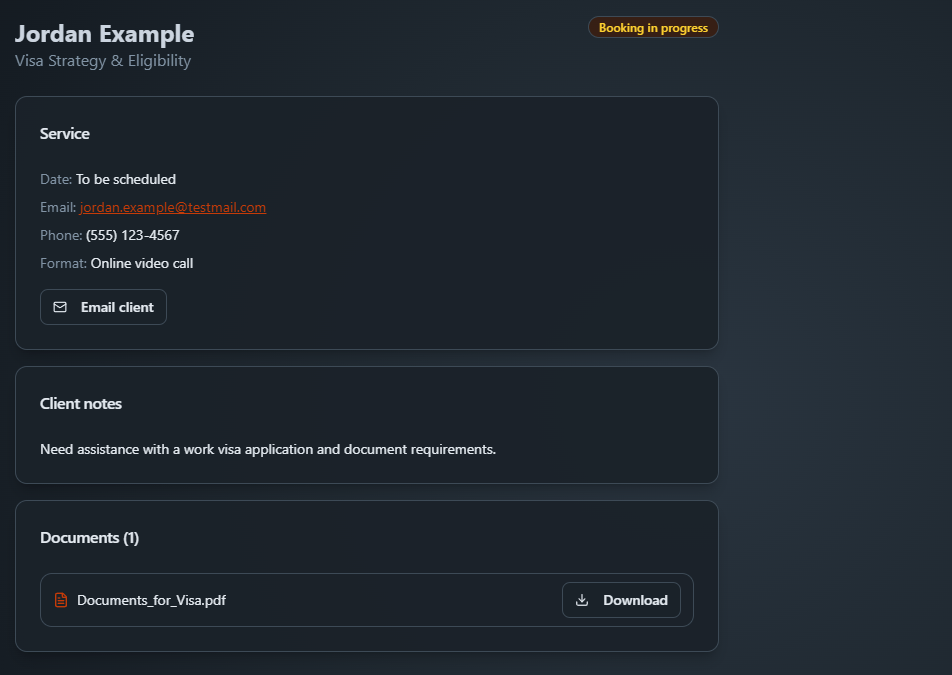Open jordan.example@testmail.com email link
Viewport: 952px width, 675px height.
coord(172,208)
